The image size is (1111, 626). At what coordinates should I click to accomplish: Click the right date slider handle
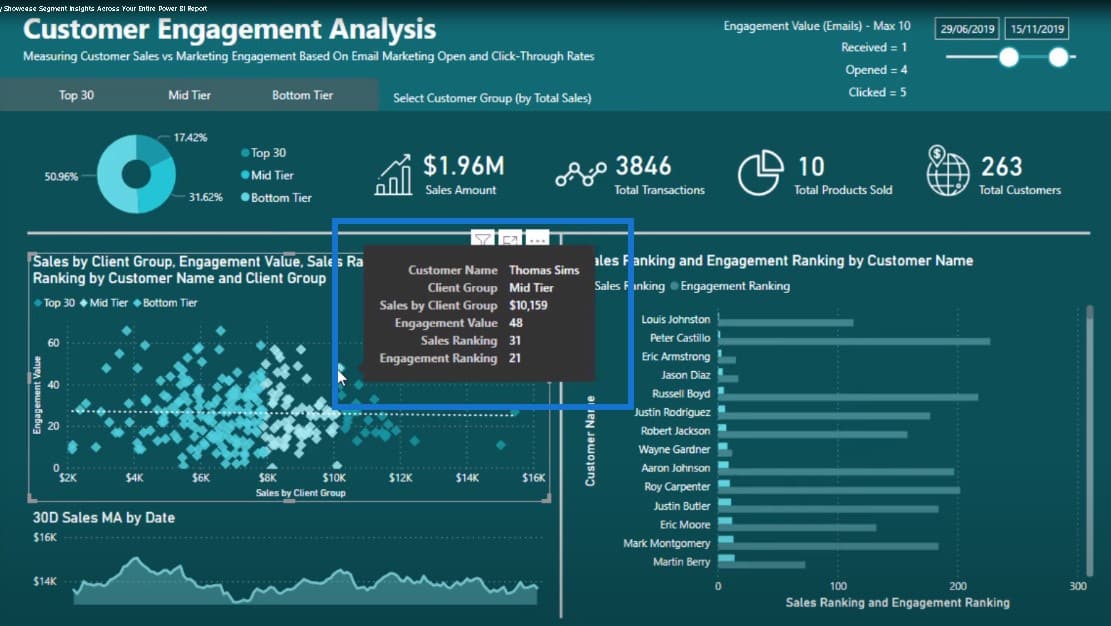tap(1058, 57)
